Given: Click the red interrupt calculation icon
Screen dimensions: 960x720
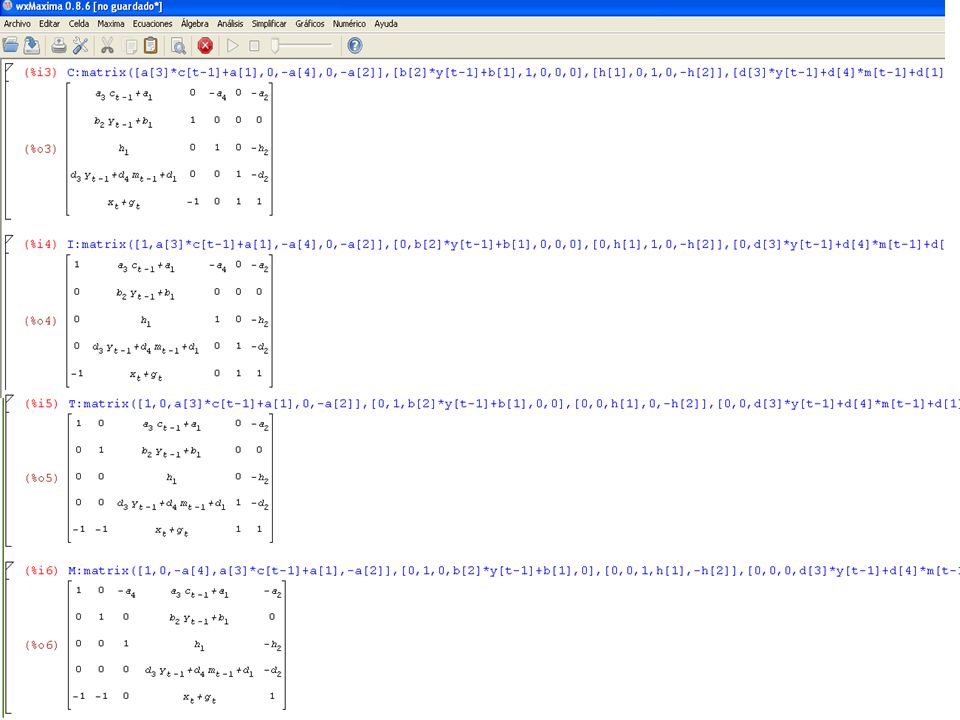Looking at the screenshot, I should (x=205, y=45).
